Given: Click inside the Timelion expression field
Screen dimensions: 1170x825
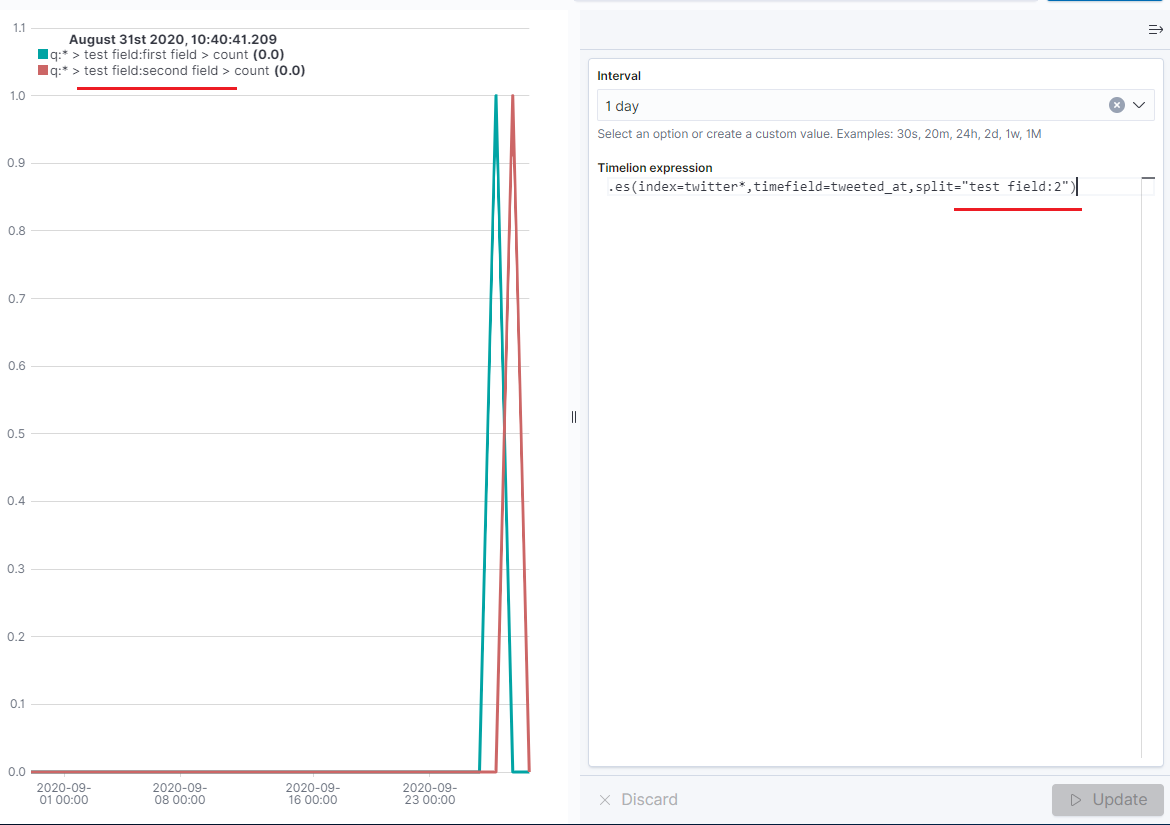Looking at the screenshot, I should (x=850, y=186).
